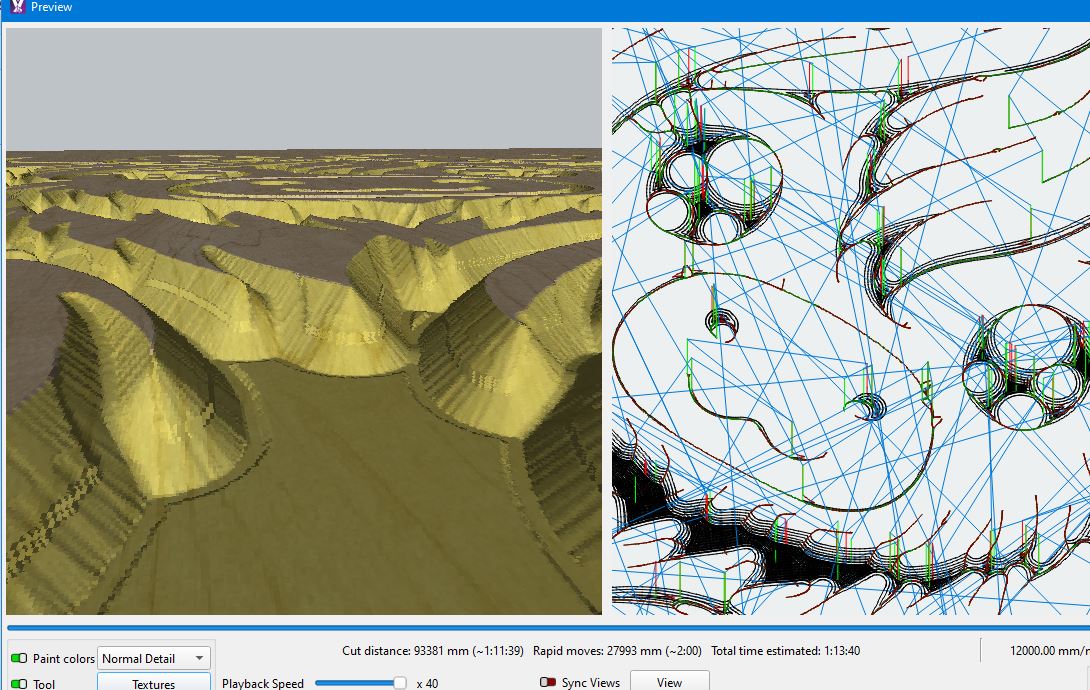The height and width of the screenshot is (690, 1090).
Task: Click the 12000.00 mm/min feed rate field
Action: pyautogui.click(x=1050, y=651)
